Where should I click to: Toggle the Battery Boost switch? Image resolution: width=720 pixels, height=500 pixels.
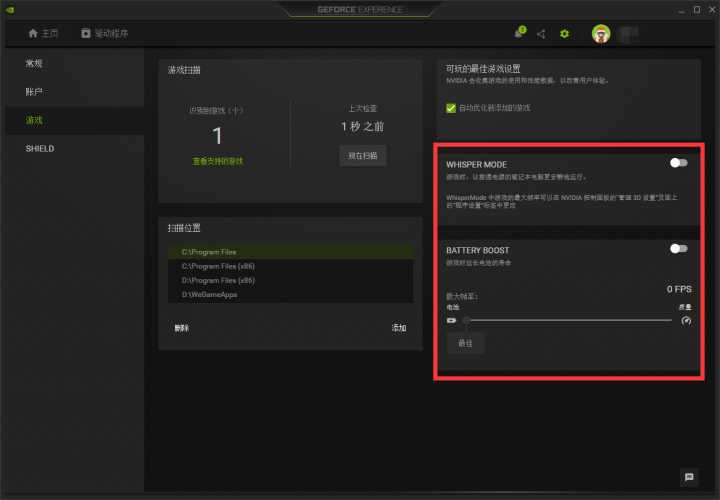point(678,249)
